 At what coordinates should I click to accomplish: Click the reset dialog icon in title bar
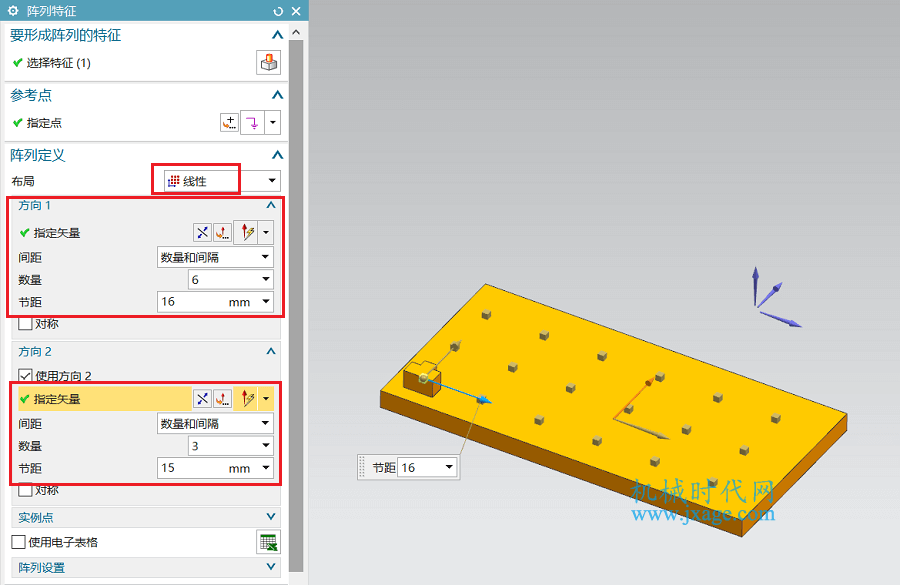[x=278, y=11]
